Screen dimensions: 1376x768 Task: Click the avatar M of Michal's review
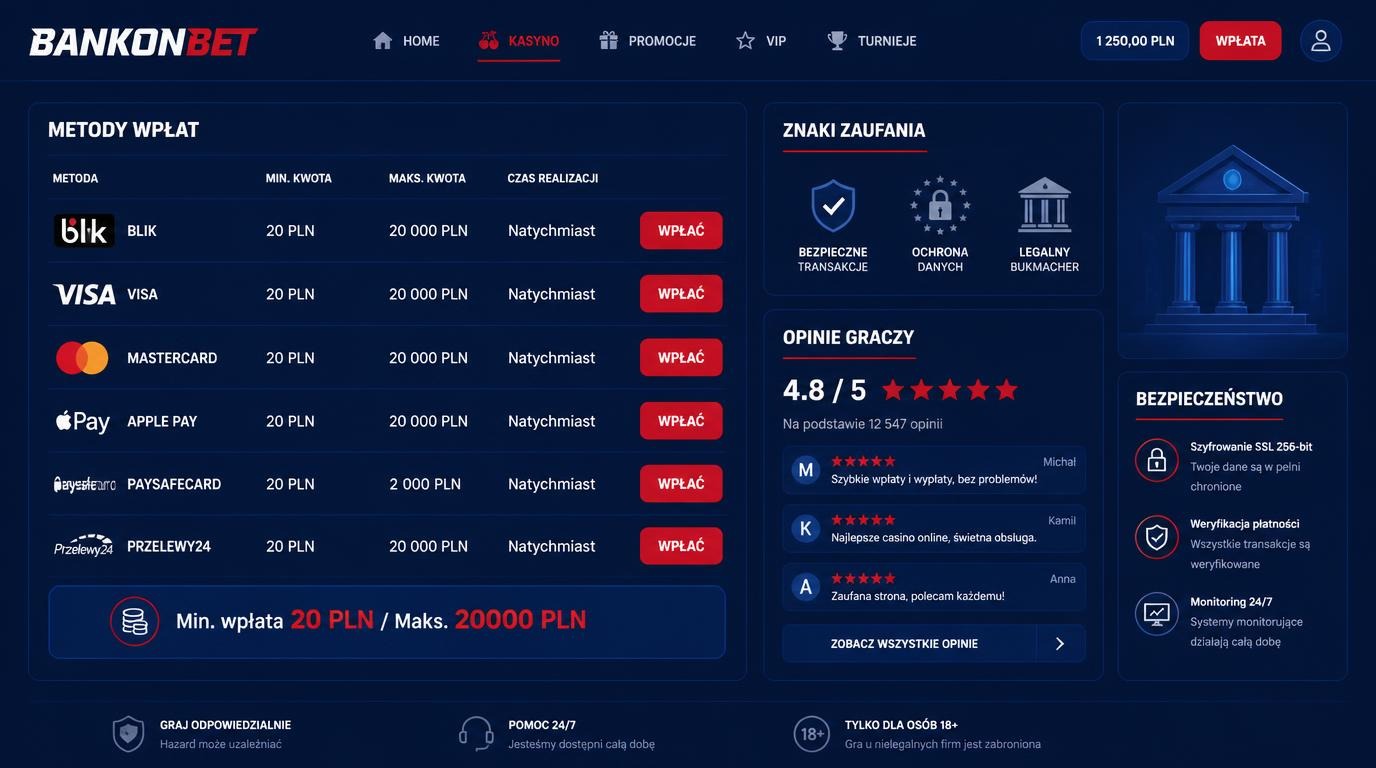point(805,470)
